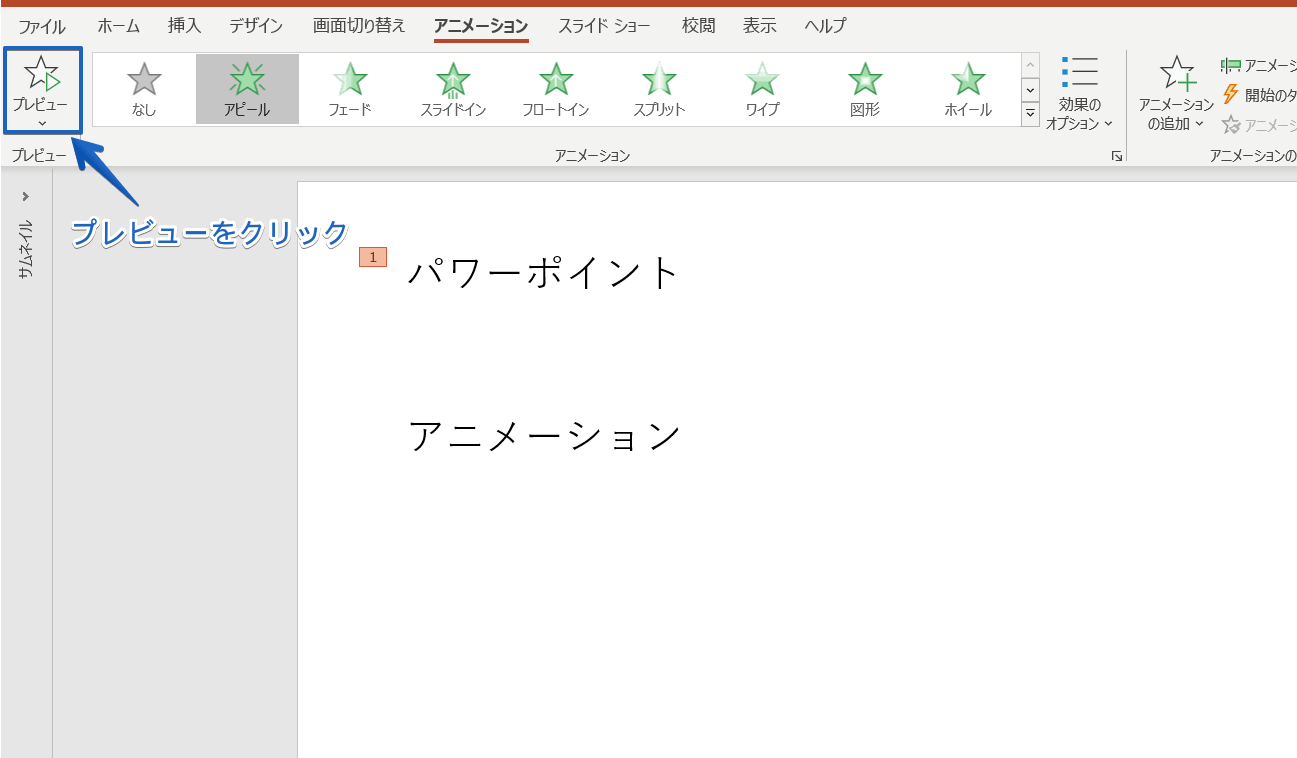The height and width of the screenshot is (758, 1297).
Task: Open 効果のオプション dropdown
Action: 1080,93
